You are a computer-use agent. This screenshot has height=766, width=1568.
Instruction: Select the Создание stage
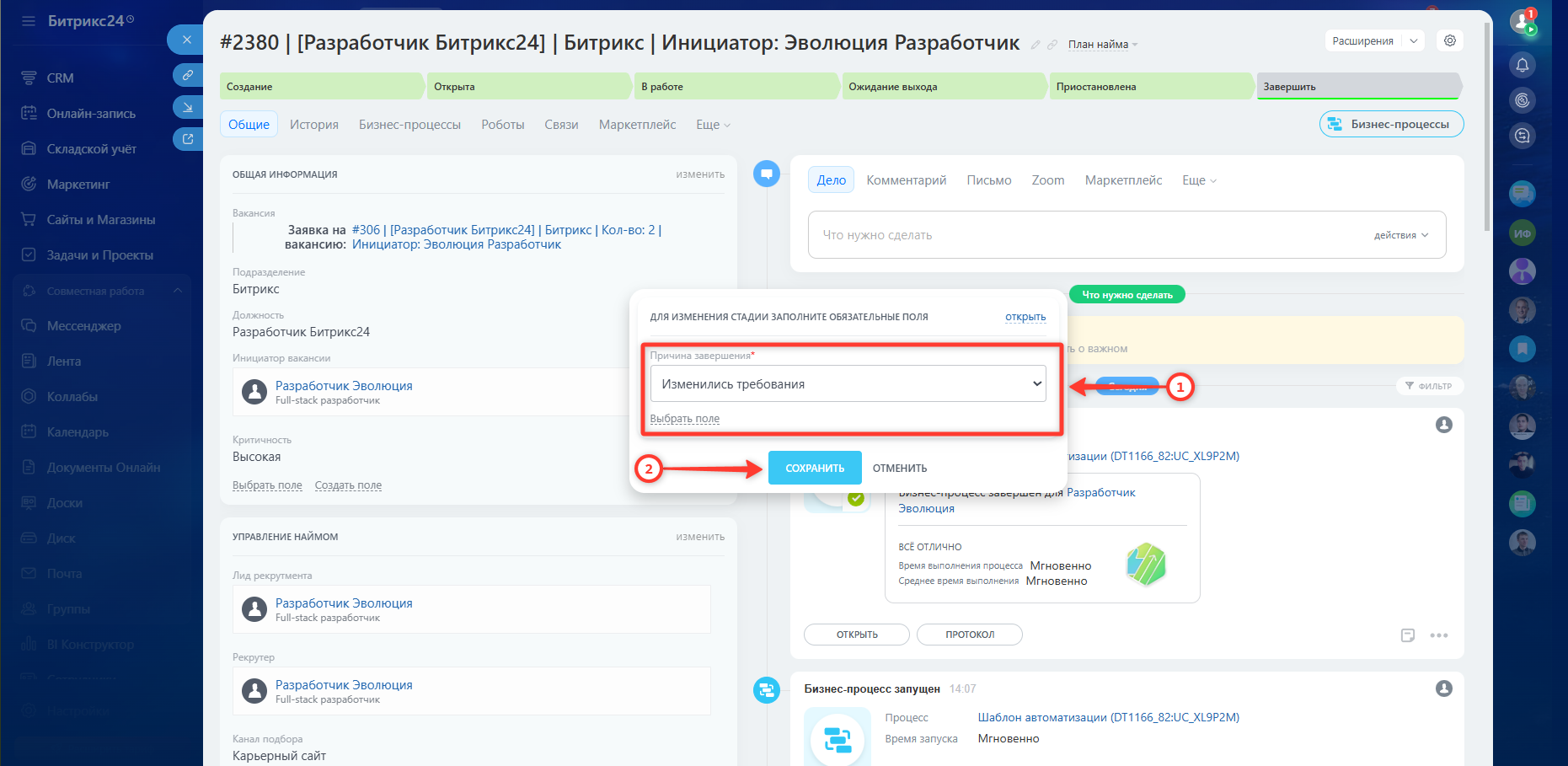pos(321,86)
